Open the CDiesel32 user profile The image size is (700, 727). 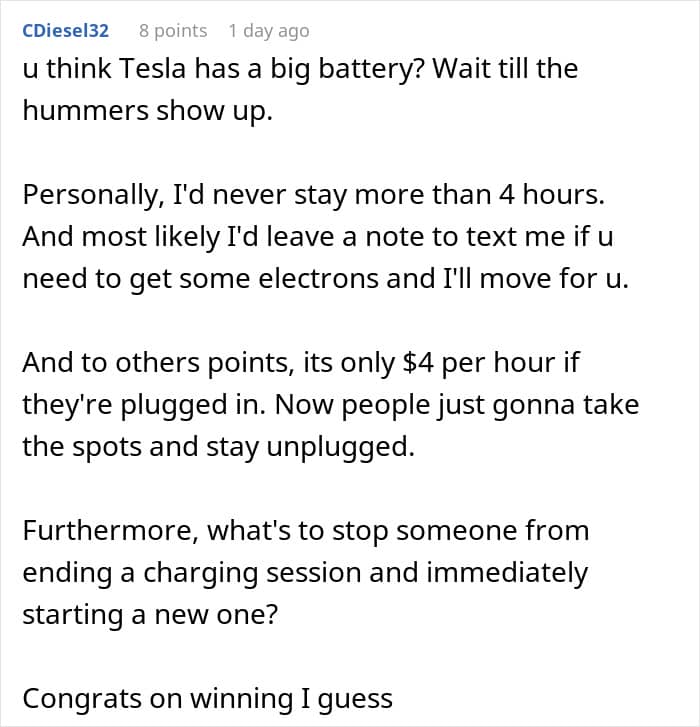coord(66,31)
